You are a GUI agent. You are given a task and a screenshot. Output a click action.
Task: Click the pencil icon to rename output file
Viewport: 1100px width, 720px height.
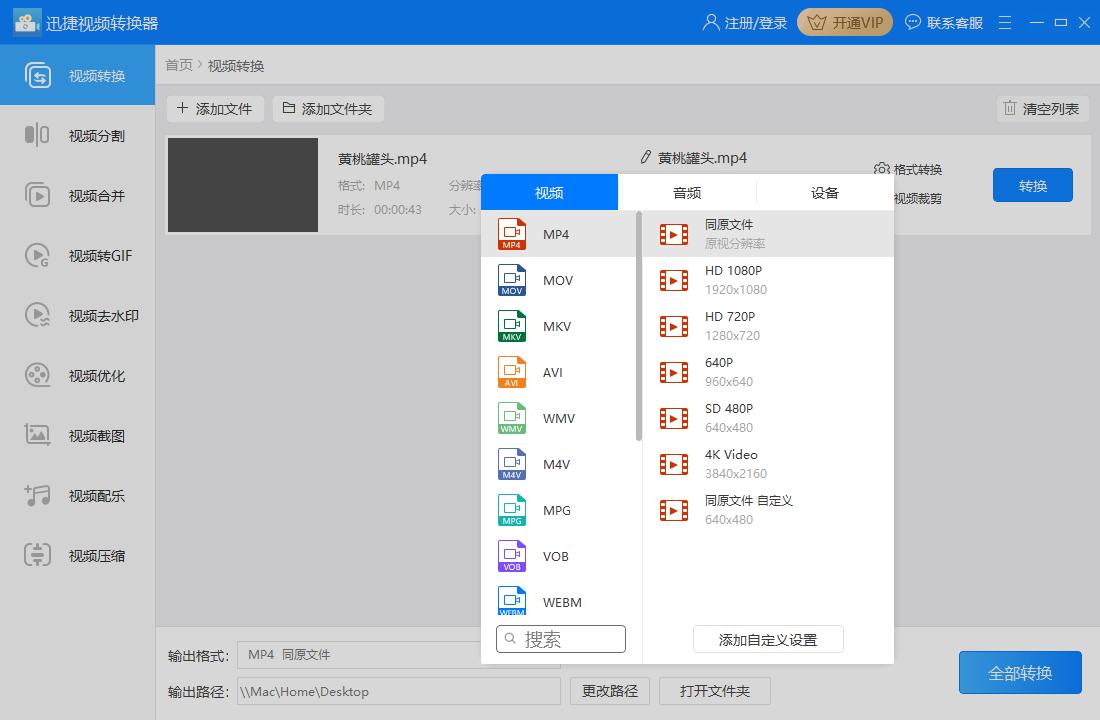645,158
